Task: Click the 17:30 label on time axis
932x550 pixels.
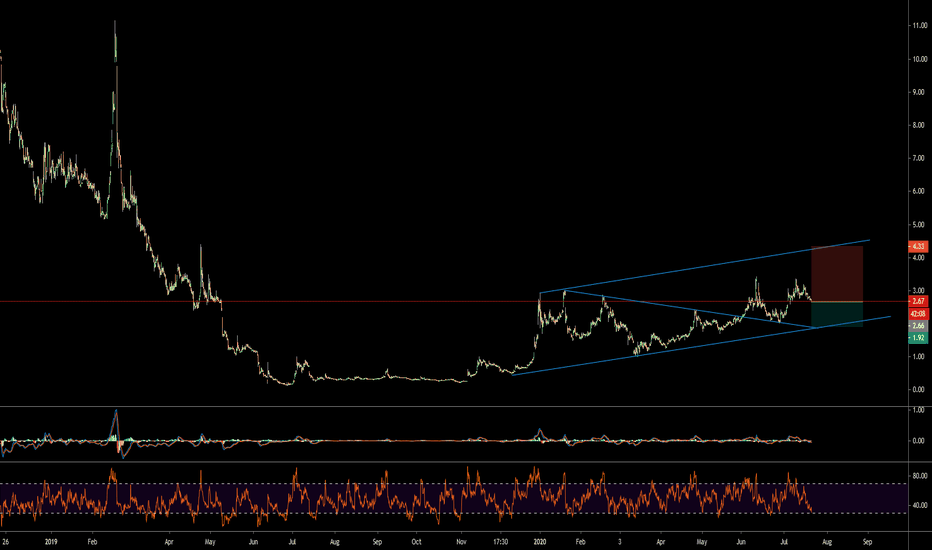Action: click(500, 542)
